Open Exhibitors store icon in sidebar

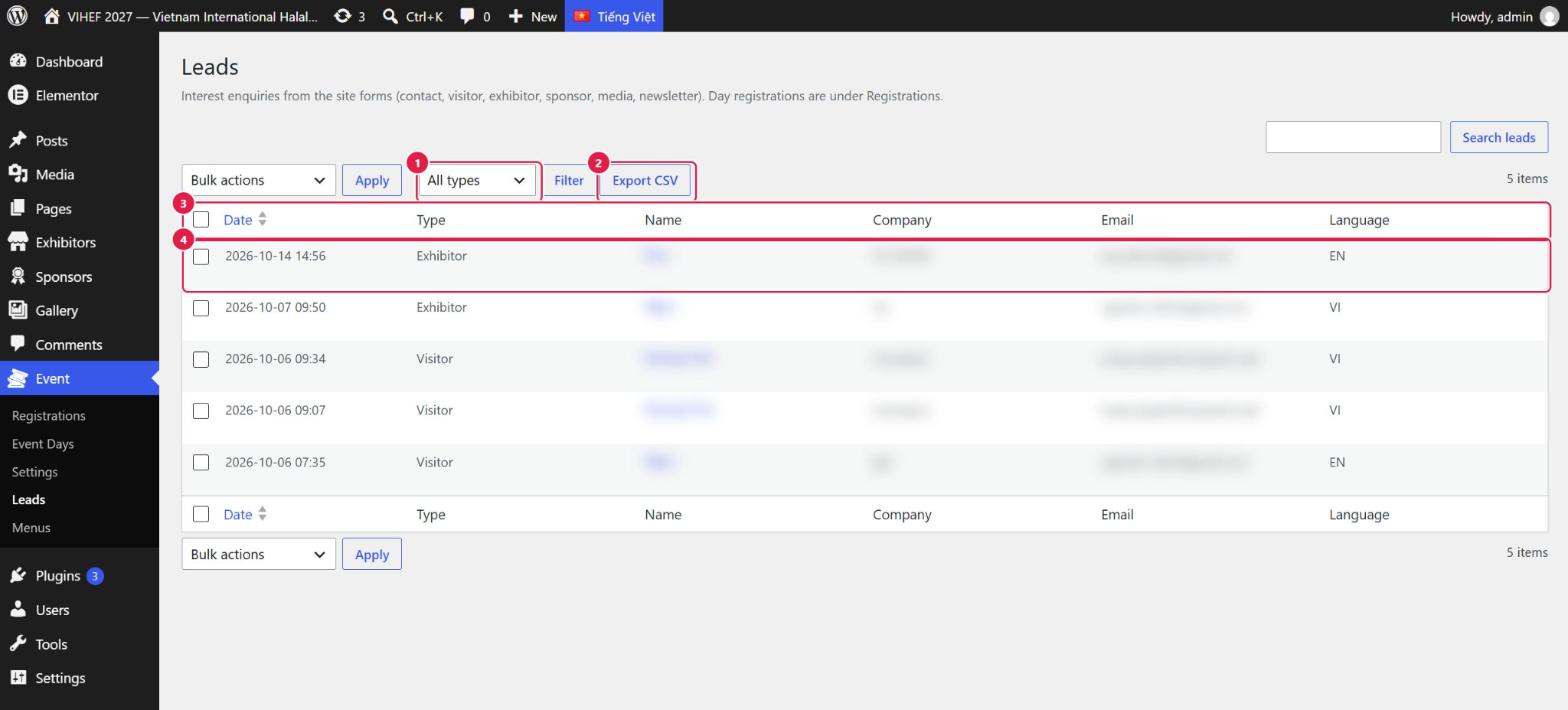point(17,242)
